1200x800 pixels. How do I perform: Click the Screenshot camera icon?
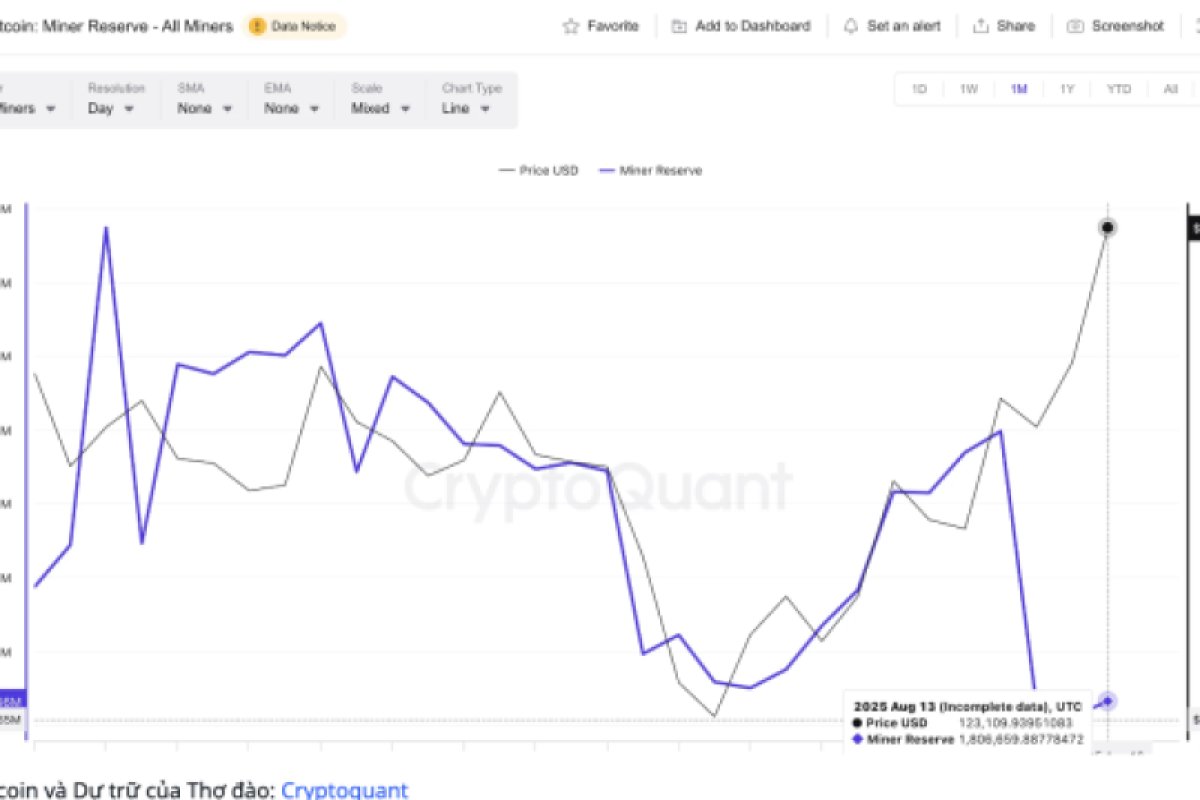(x=1075, y=27)
